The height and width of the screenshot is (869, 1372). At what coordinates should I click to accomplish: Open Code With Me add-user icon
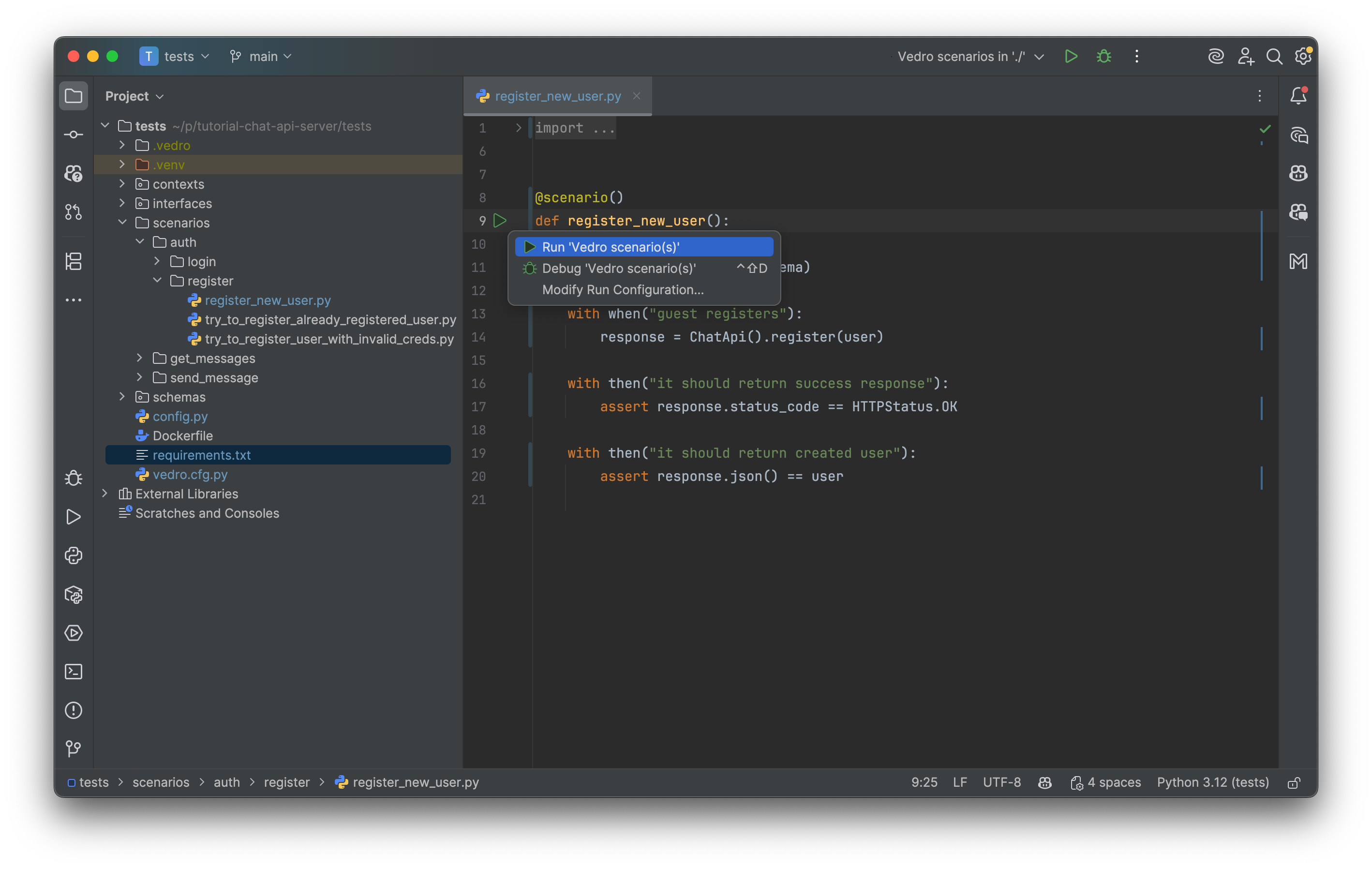coord(1246,57)
